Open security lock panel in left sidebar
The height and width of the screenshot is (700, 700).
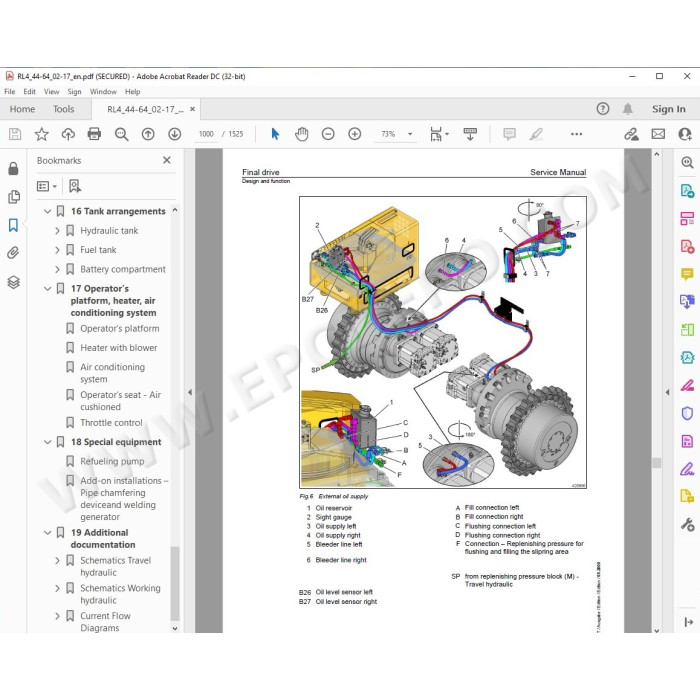click(13, 168)
